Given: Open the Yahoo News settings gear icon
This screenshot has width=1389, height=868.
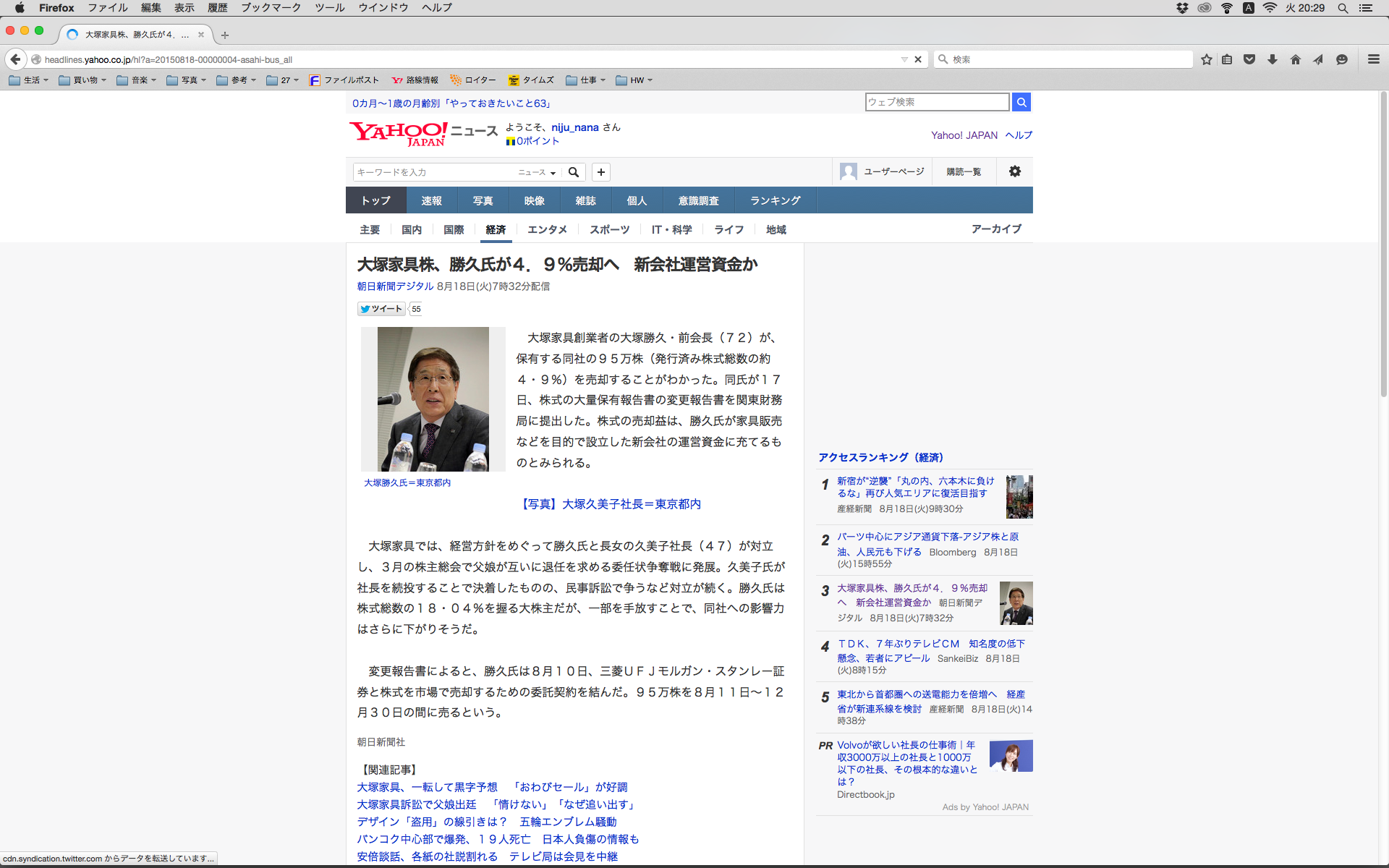Looking at the screenshot, I should [x=1014, y=171].
